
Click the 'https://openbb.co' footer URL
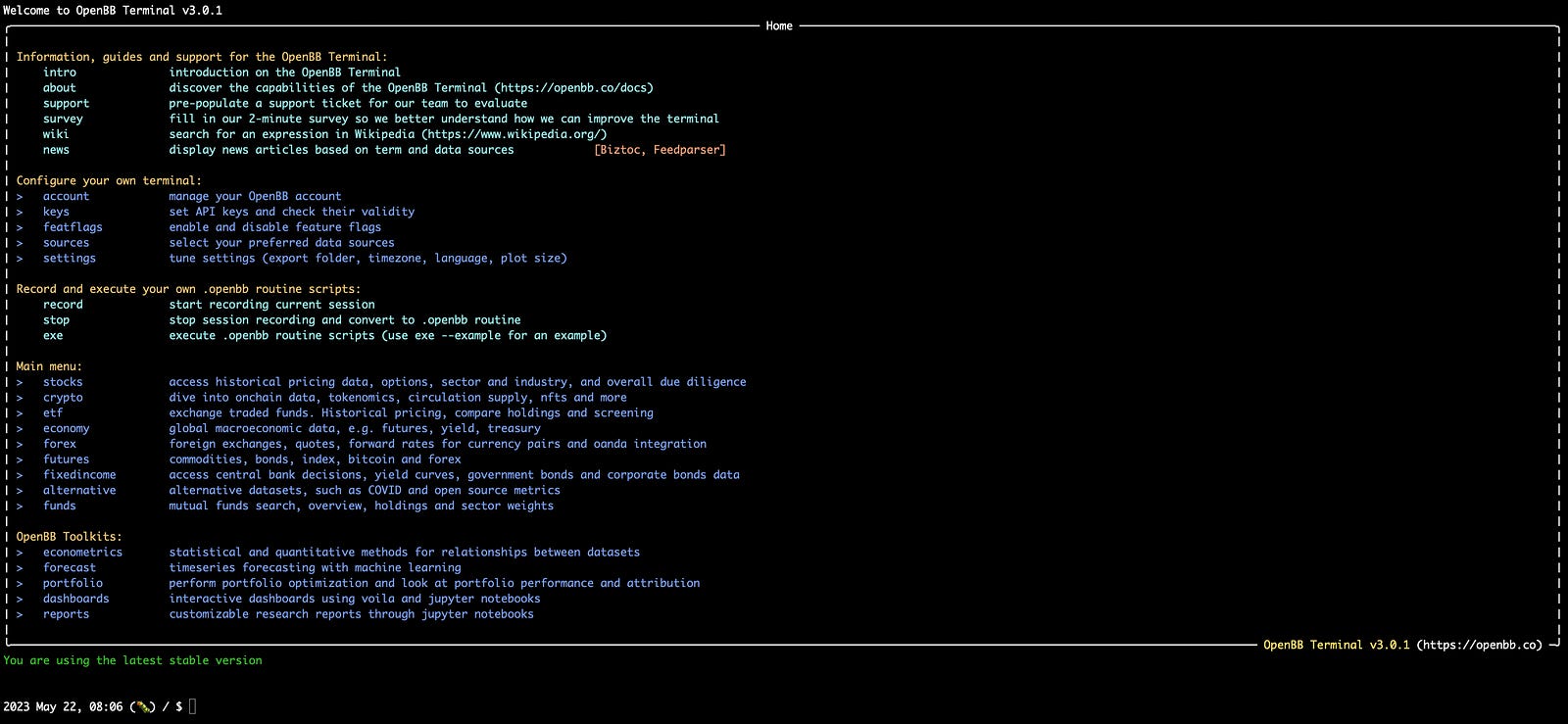click(x=1479, y=646)
